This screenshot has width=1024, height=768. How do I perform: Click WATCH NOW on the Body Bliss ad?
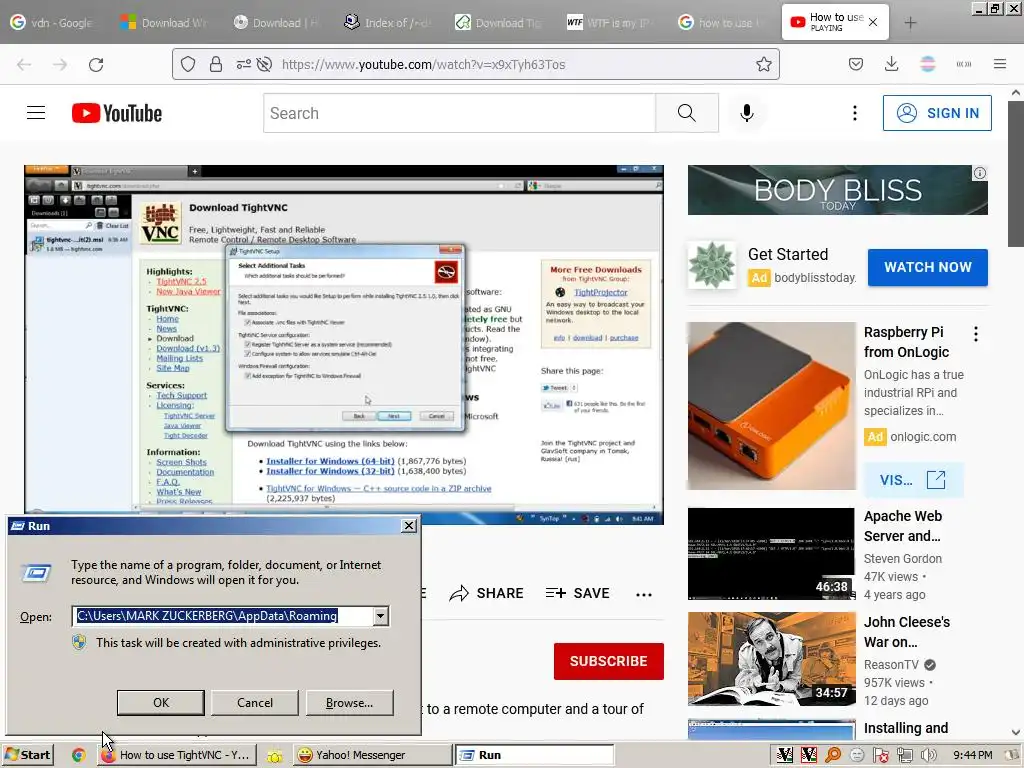[x=927, y=267]
